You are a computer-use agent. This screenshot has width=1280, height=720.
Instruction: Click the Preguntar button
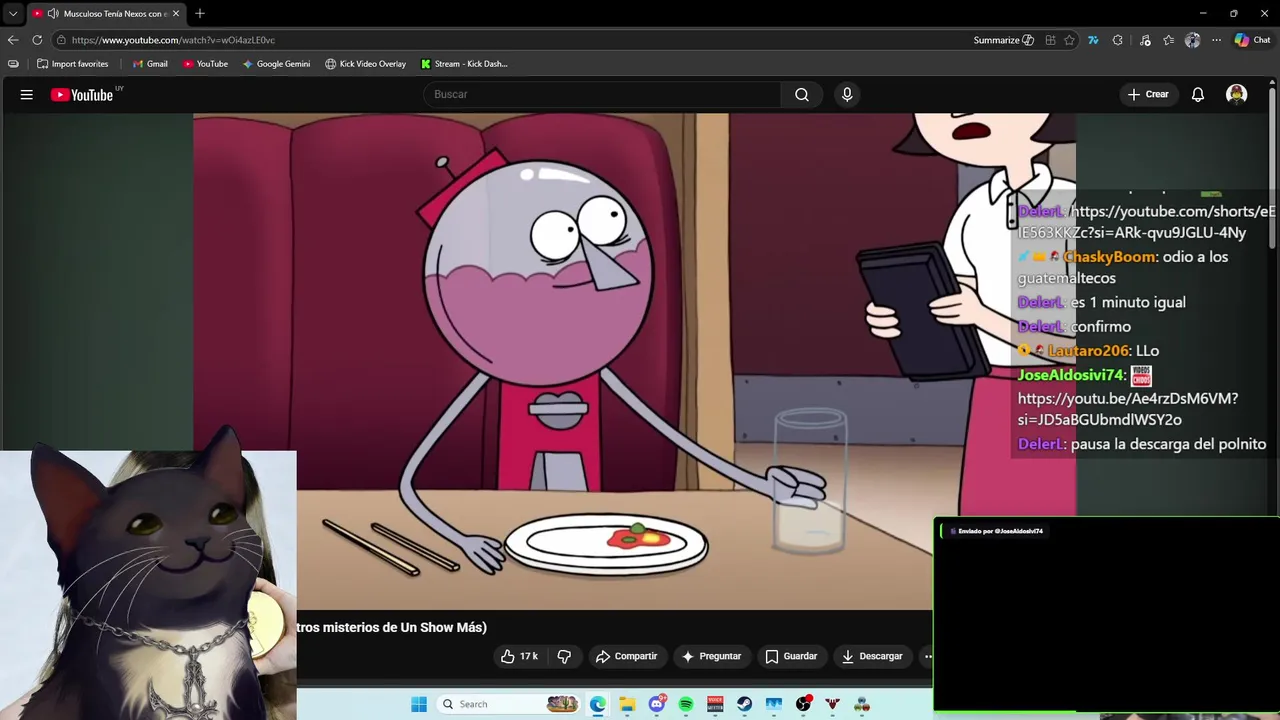point(711,656)
